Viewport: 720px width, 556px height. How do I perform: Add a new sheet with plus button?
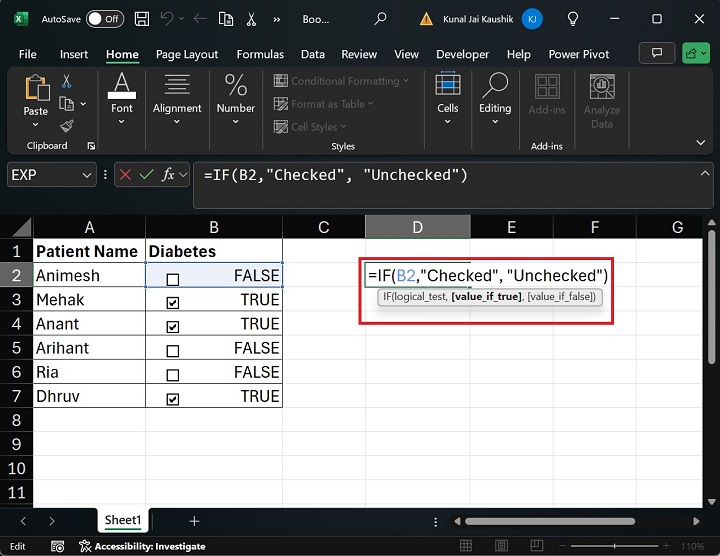click(194, 521)
